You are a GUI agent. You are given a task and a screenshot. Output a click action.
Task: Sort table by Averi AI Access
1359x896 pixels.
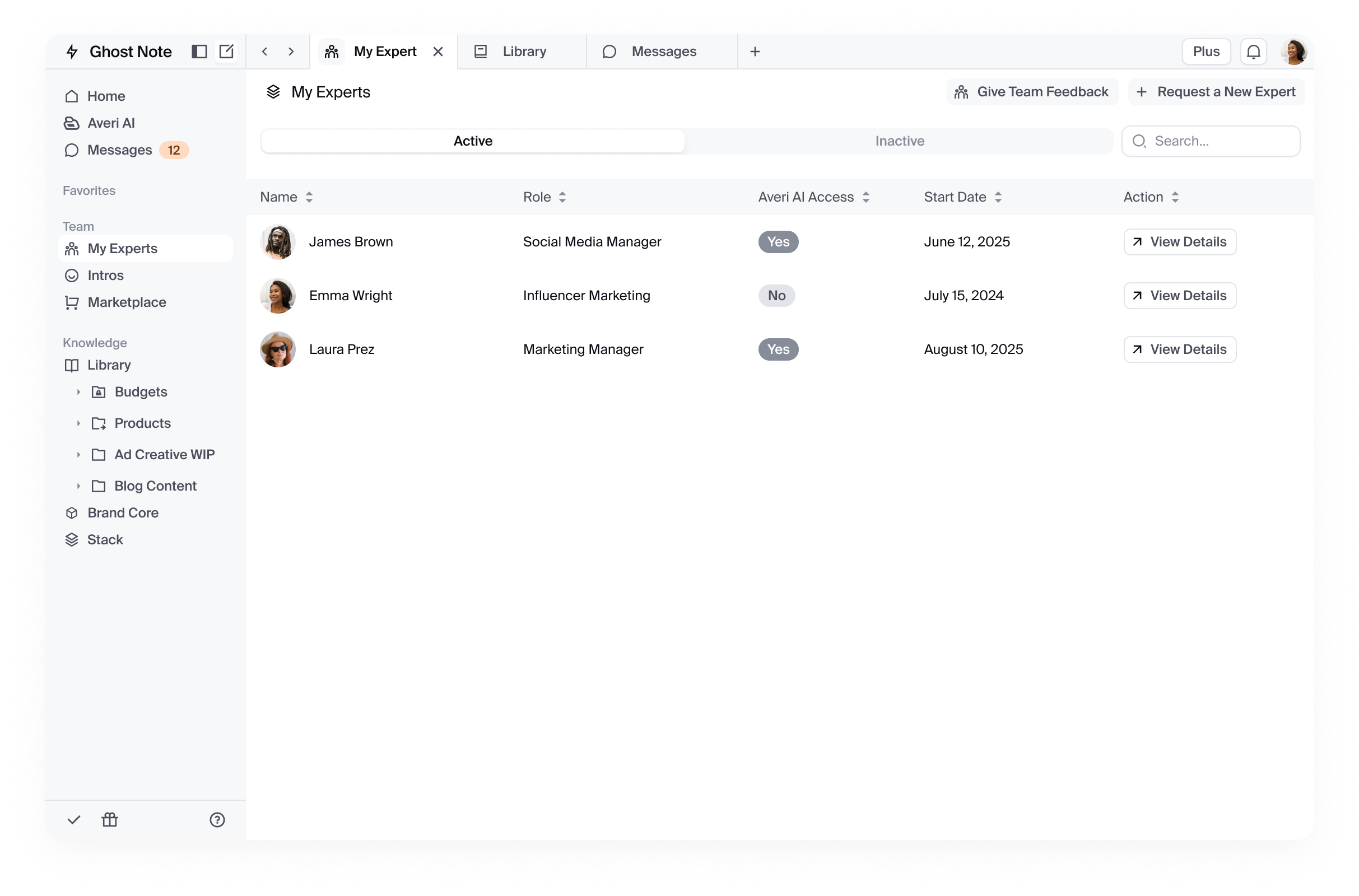(x=865, y=197)
